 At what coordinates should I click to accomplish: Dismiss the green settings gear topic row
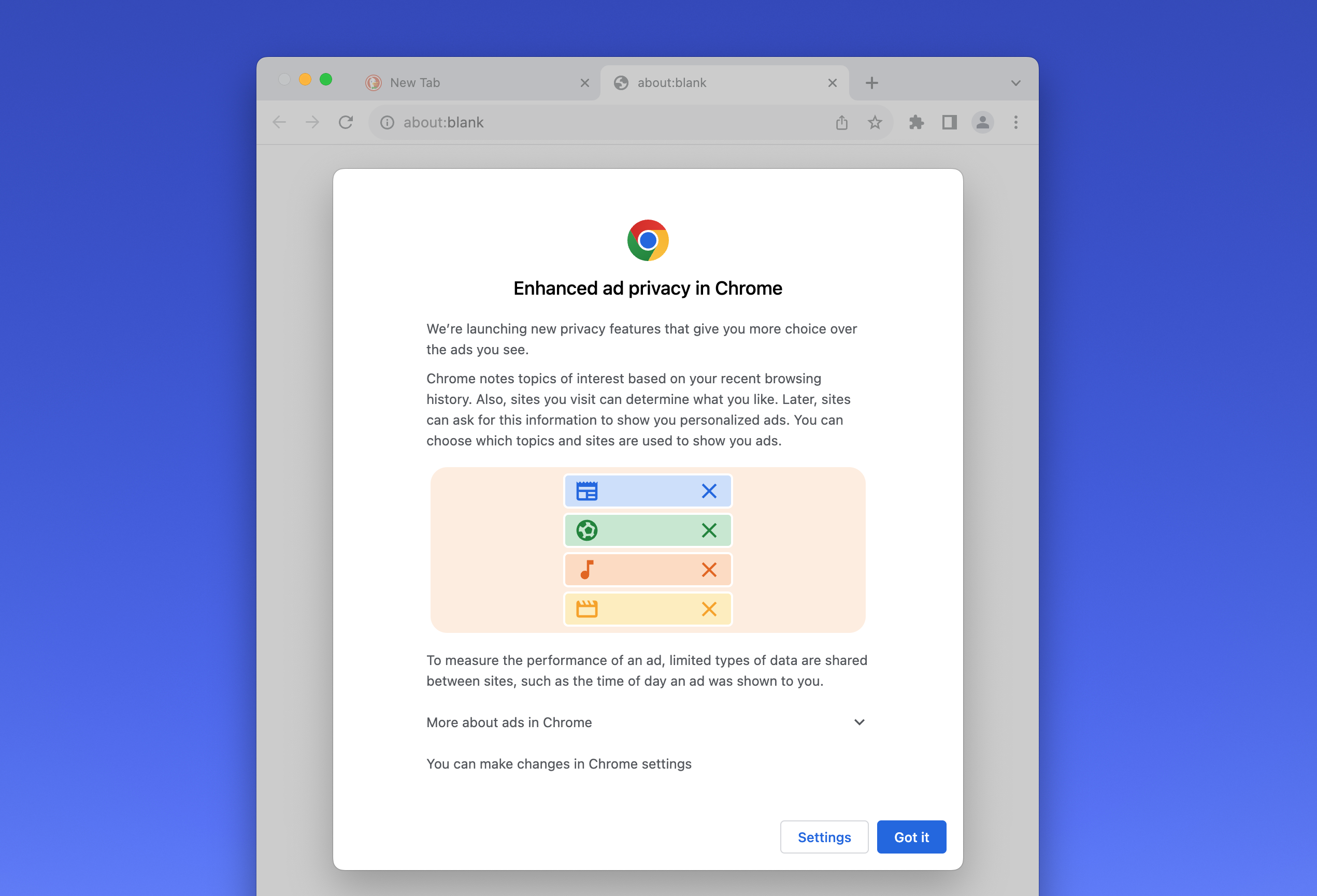(x=710, y=530)
